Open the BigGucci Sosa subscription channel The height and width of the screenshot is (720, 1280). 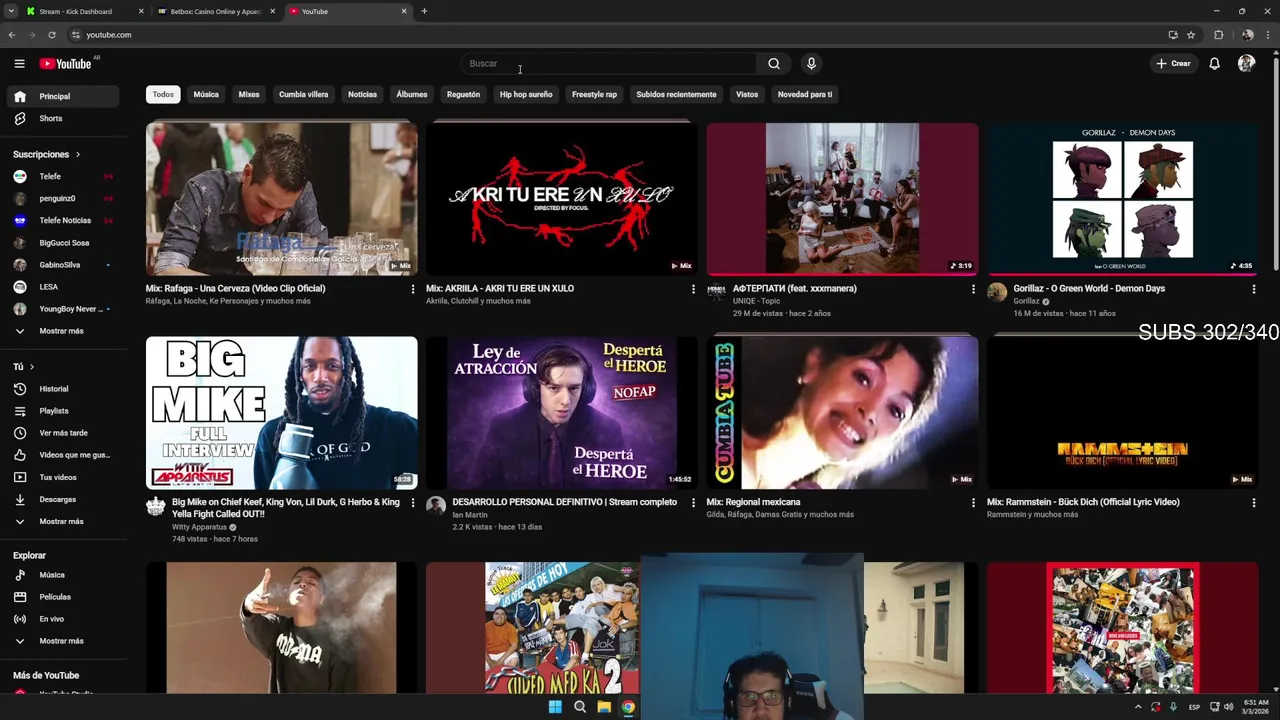pyautogui.click(x=62, y=243)
